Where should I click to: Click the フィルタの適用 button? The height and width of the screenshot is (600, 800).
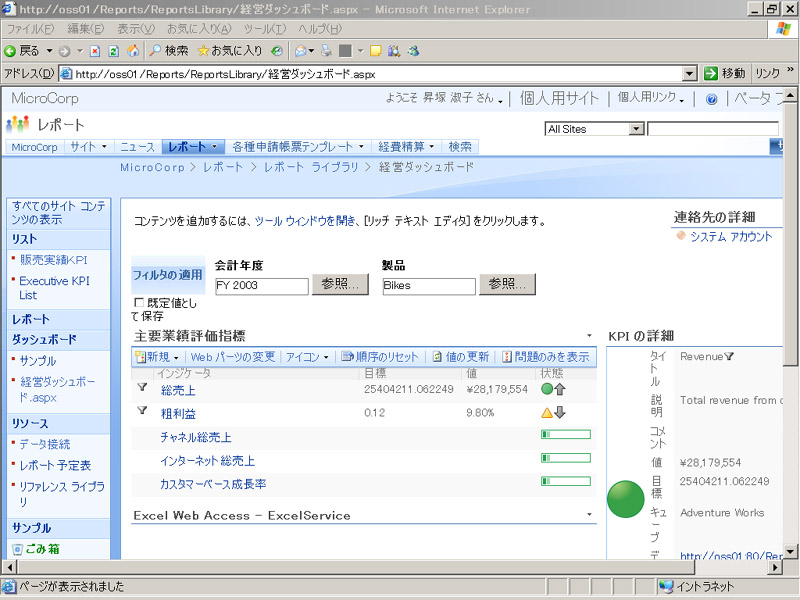point(168,275)
